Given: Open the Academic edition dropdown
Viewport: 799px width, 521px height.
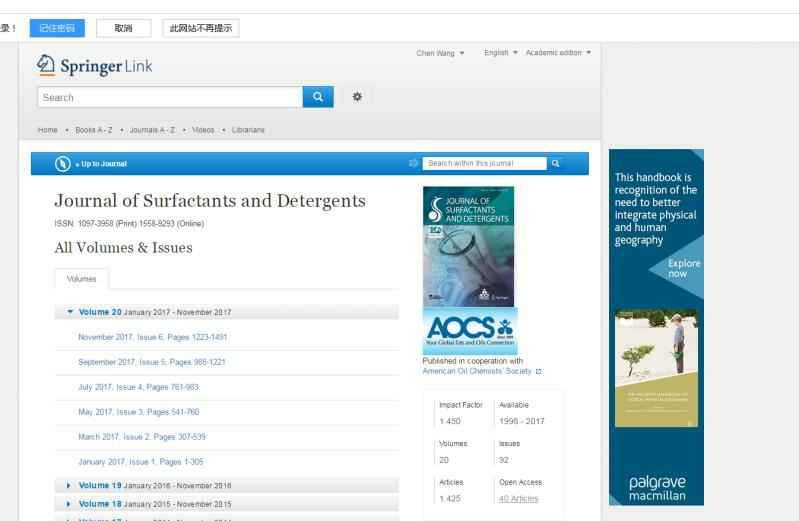Looking at the screenshot, I should click(x=558, y=53).
